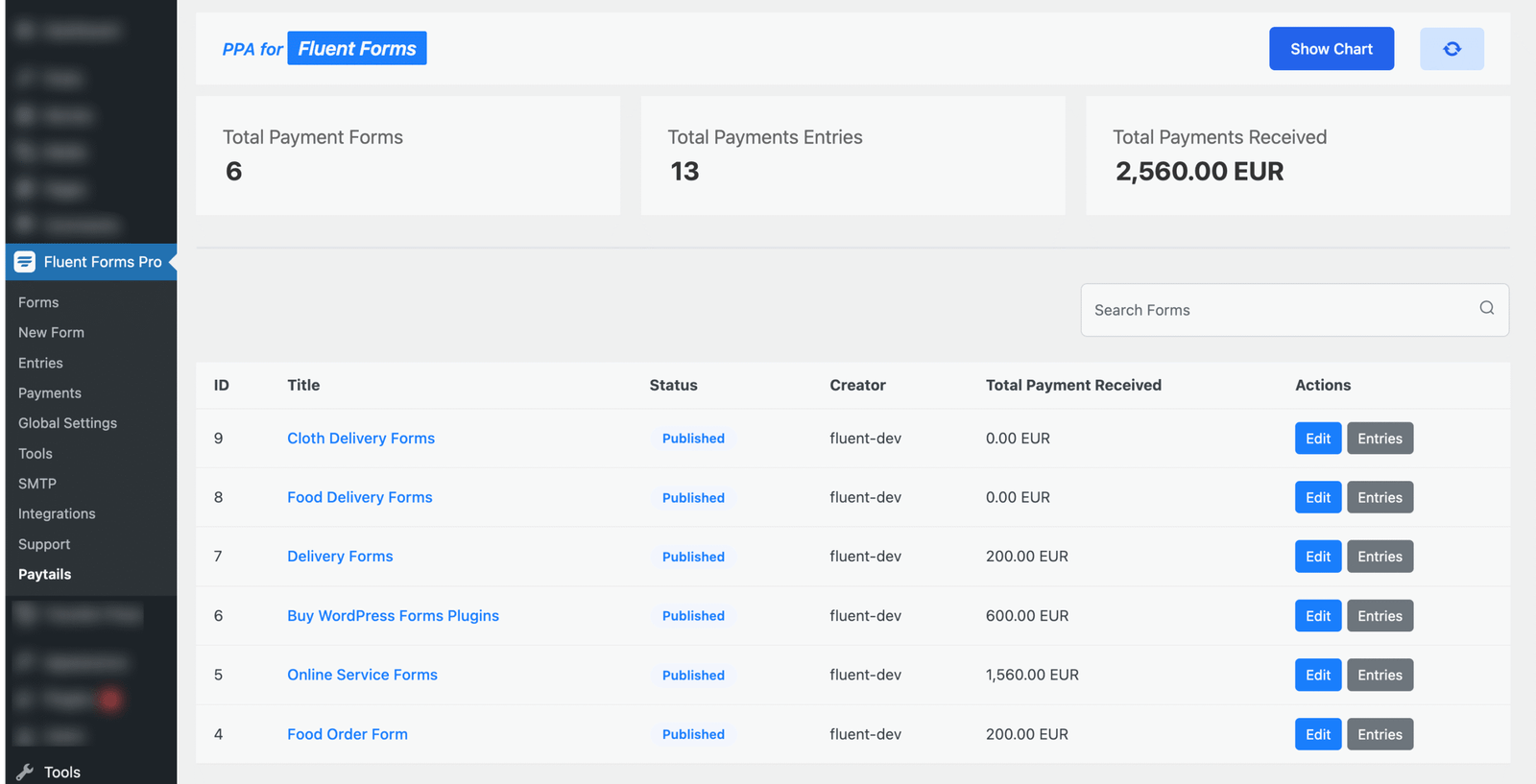Screen dimensions: 1536x784
Task: Click the Fluent Forms logo badge
Action: point(356,49)
